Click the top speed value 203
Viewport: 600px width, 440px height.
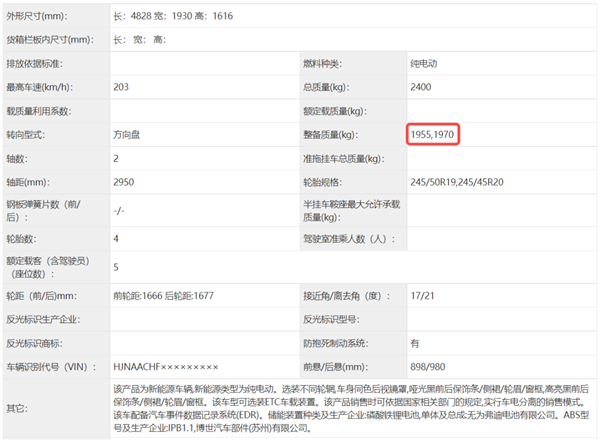coord(123,87)
